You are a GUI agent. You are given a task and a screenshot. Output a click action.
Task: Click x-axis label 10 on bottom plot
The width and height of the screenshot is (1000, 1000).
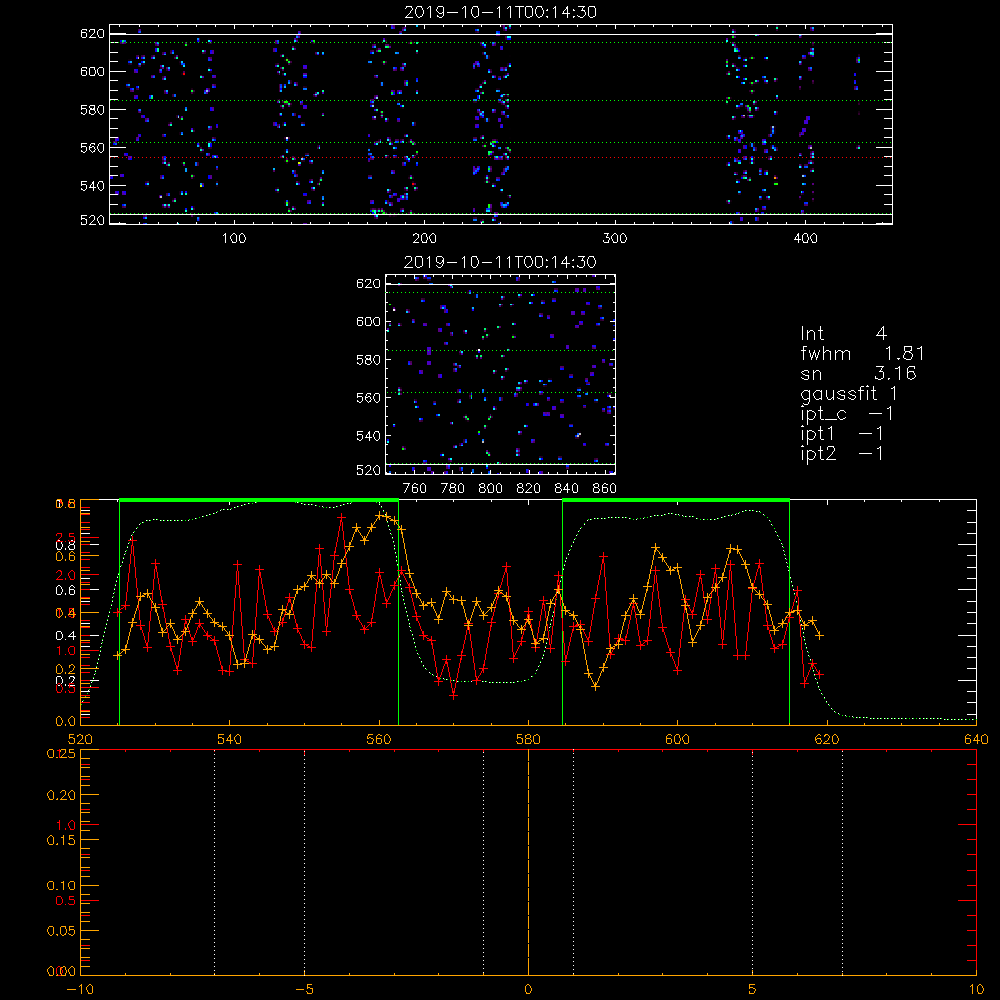[x=976, y=990]
